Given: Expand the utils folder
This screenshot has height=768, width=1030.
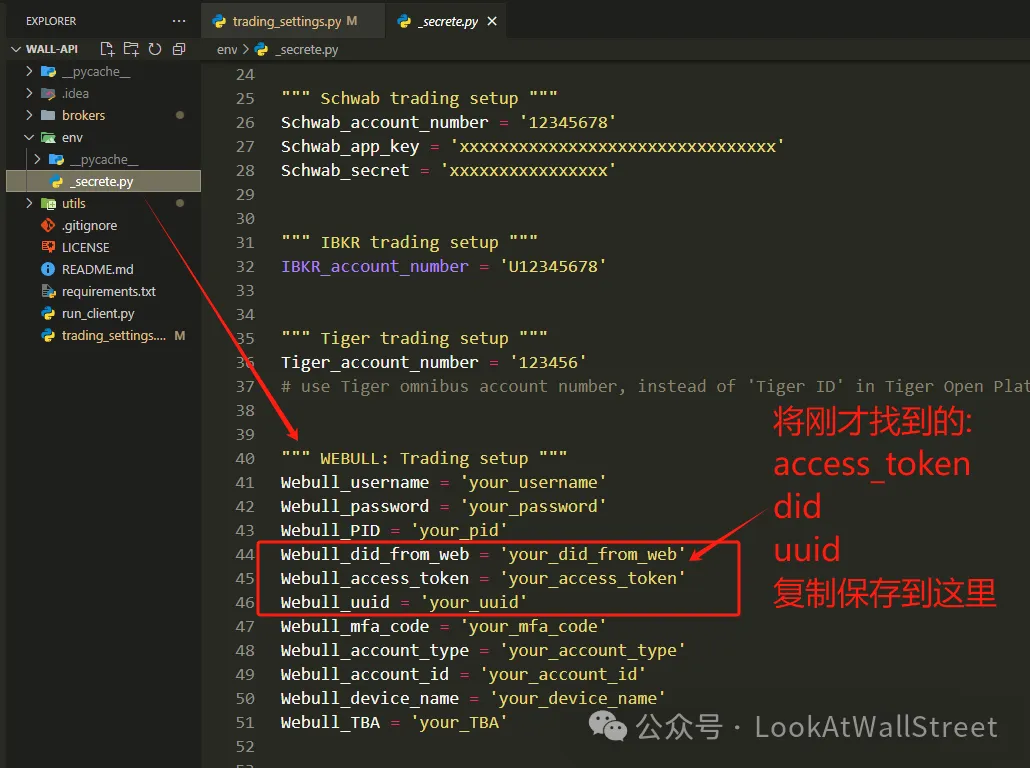Looking at the screenshot, I should click(73, 203).
